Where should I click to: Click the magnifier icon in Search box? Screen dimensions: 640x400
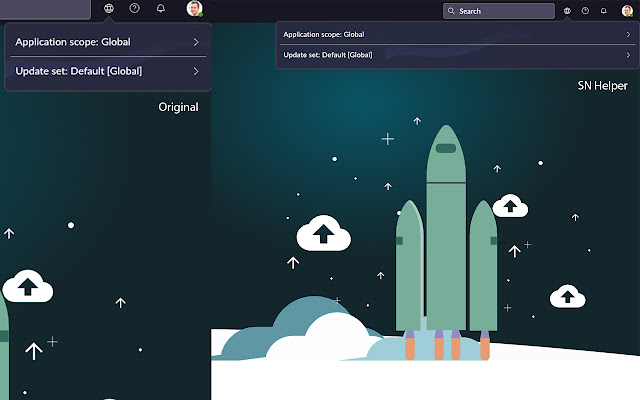(451, 11)
